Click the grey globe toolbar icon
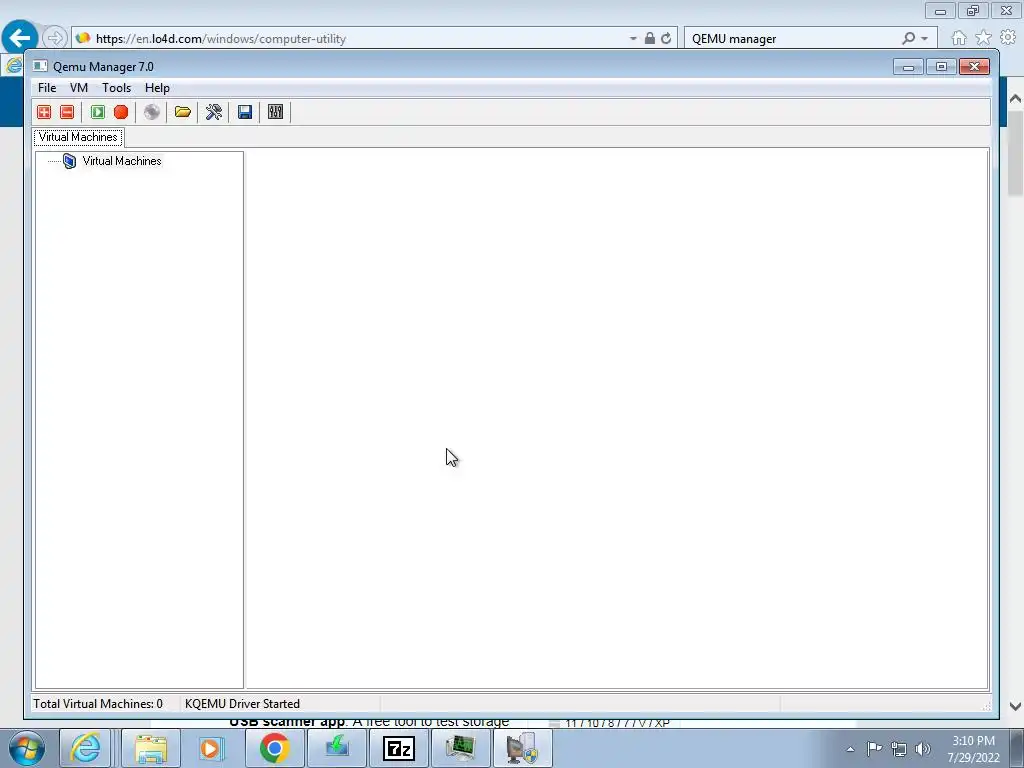The height and width of the screenshot is (768, 1024). 152,112
